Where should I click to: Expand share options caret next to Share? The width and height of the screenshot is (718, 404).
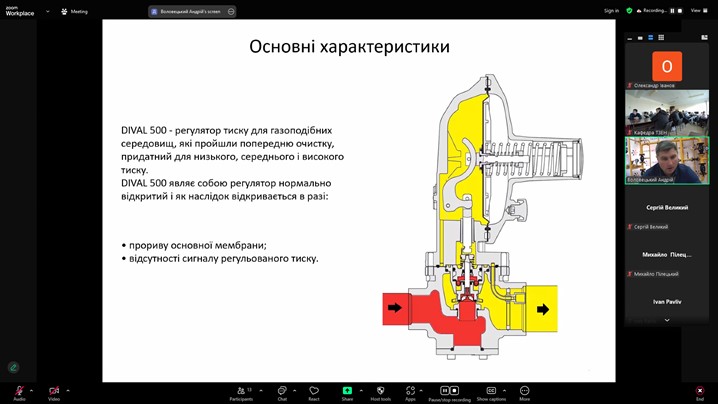[361, 391]
